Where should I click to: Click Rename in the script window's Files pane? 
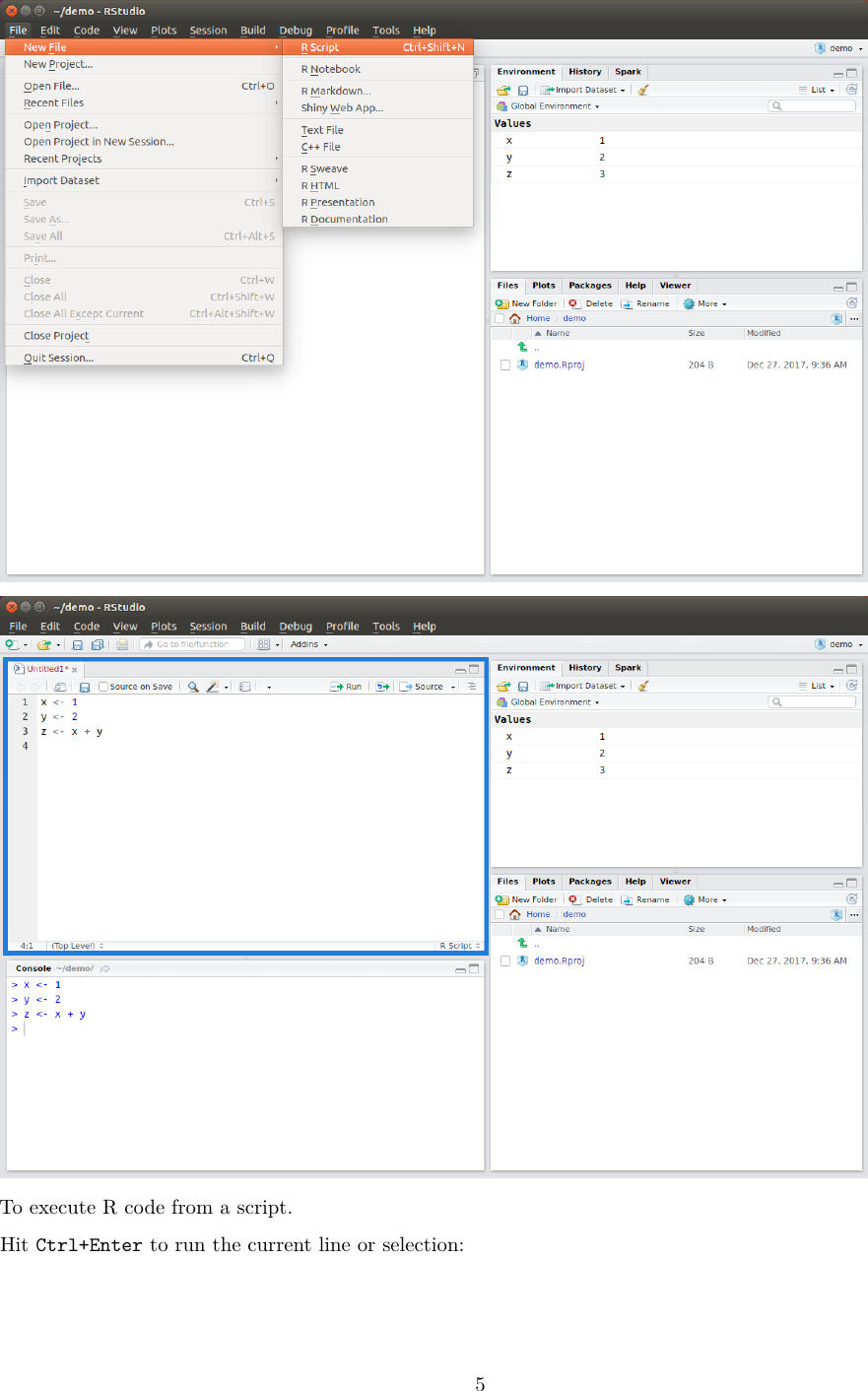pyautogui.click(x=646, y=899)
